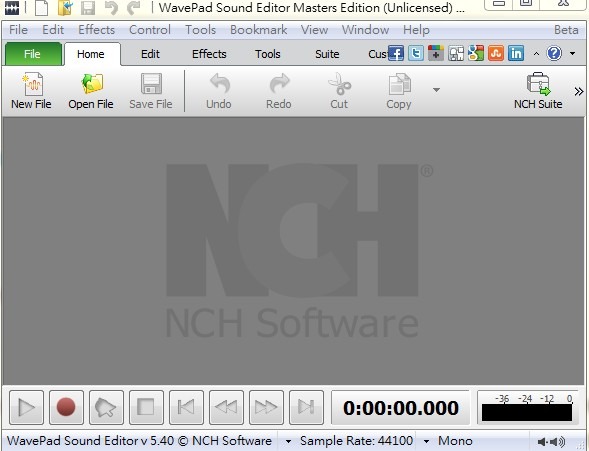Switch to the Effects ribbon tab
Viewport: 589px width, 451px height.
209,54
